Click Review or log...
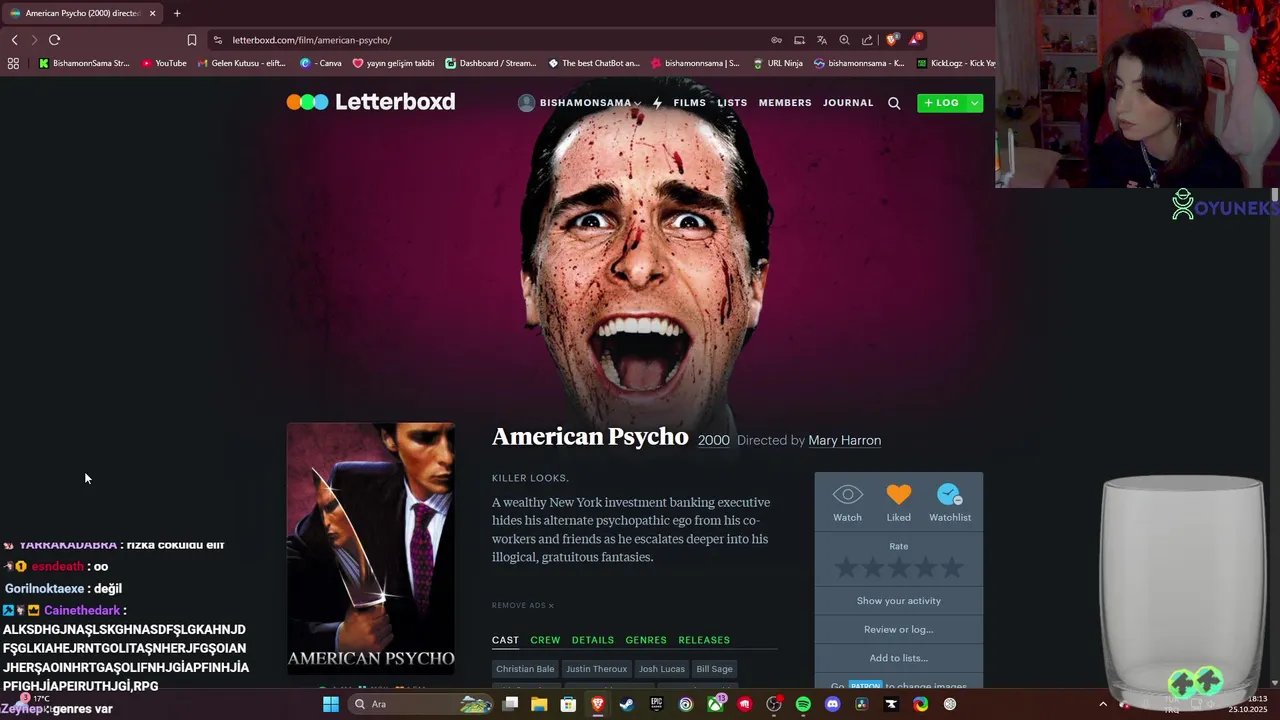This screenshot has width=1280, height=720. pyautogui.click(x=898, y=629)
